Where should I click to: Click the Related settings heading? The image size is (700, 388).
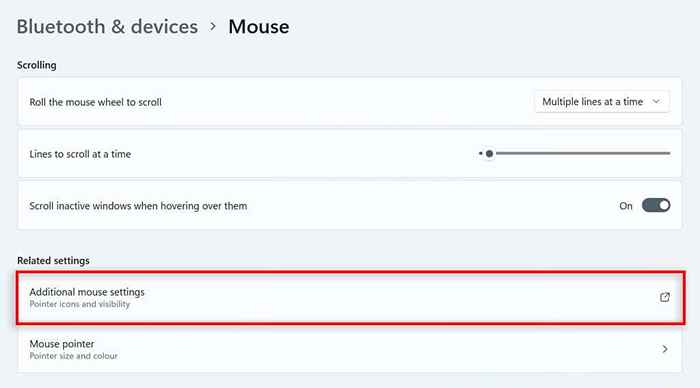click(53, 260)
